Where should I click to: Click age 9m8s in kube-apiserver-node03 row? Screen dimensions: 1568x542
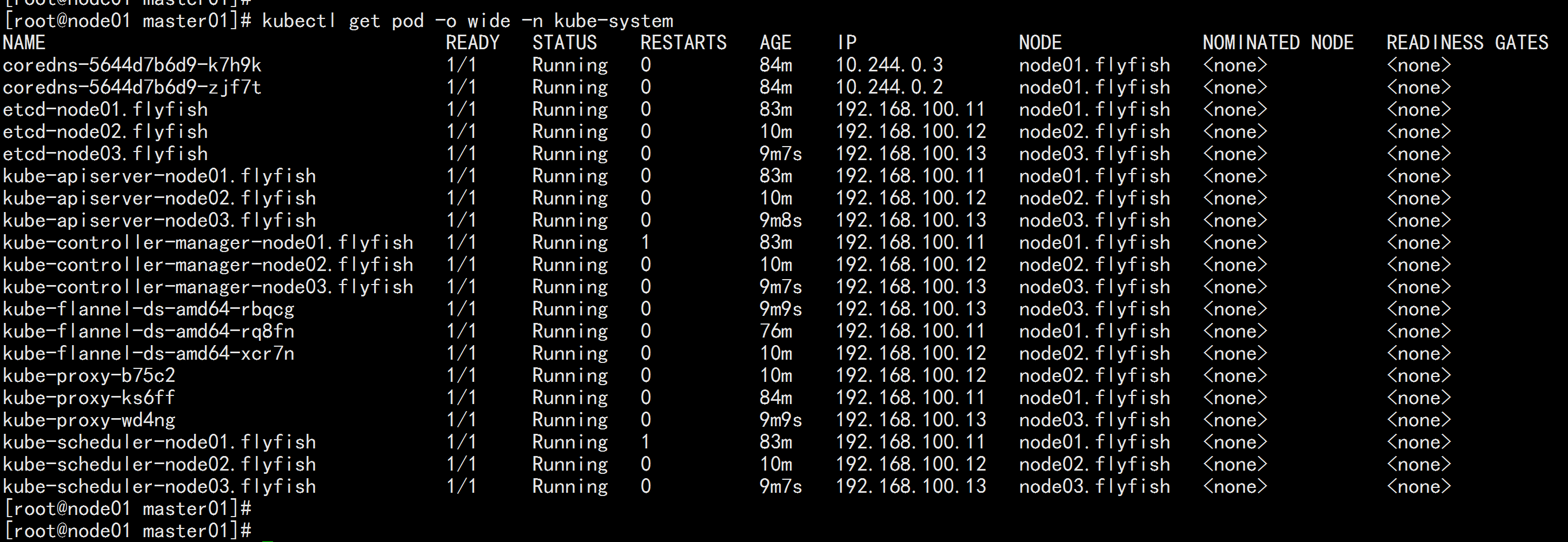781,220
